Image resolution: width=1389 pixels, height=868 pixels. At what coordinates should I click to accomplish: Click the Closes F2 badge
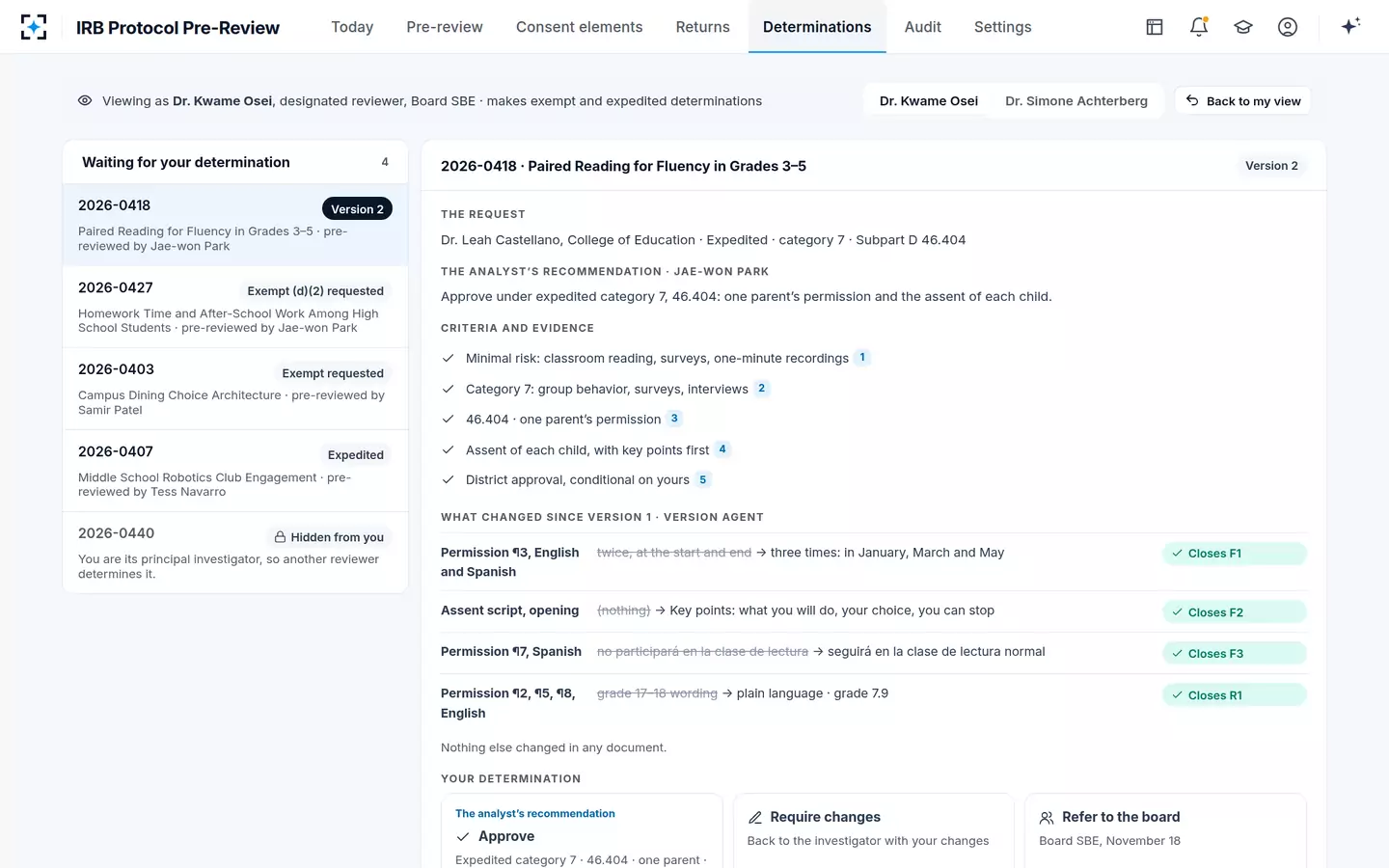pyautogui.click(x=1234, y=612)
